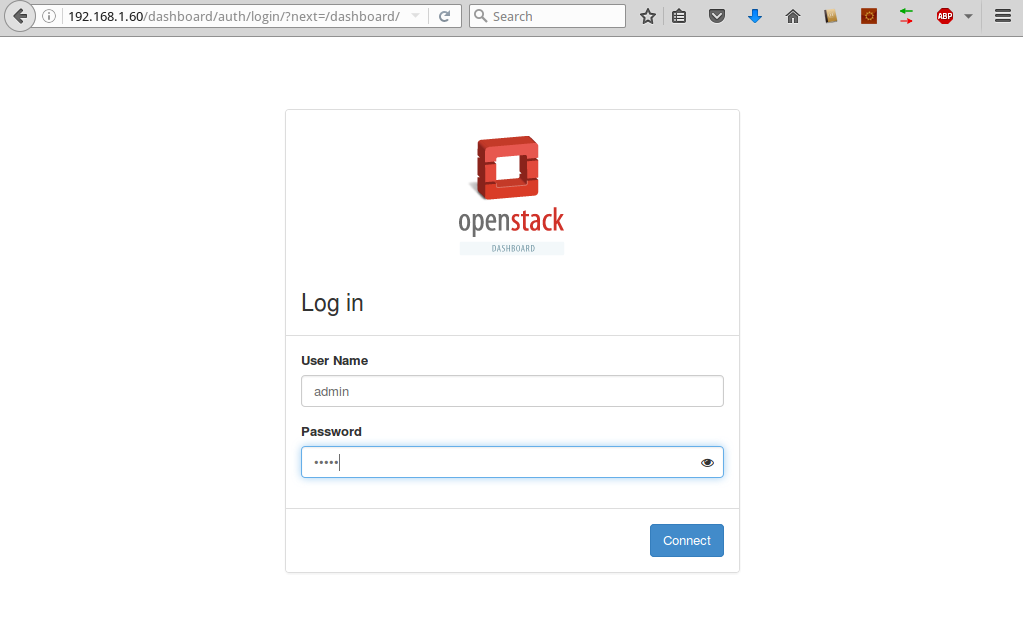Click the 'openstack' wordmark text

(x=511, y=222)
